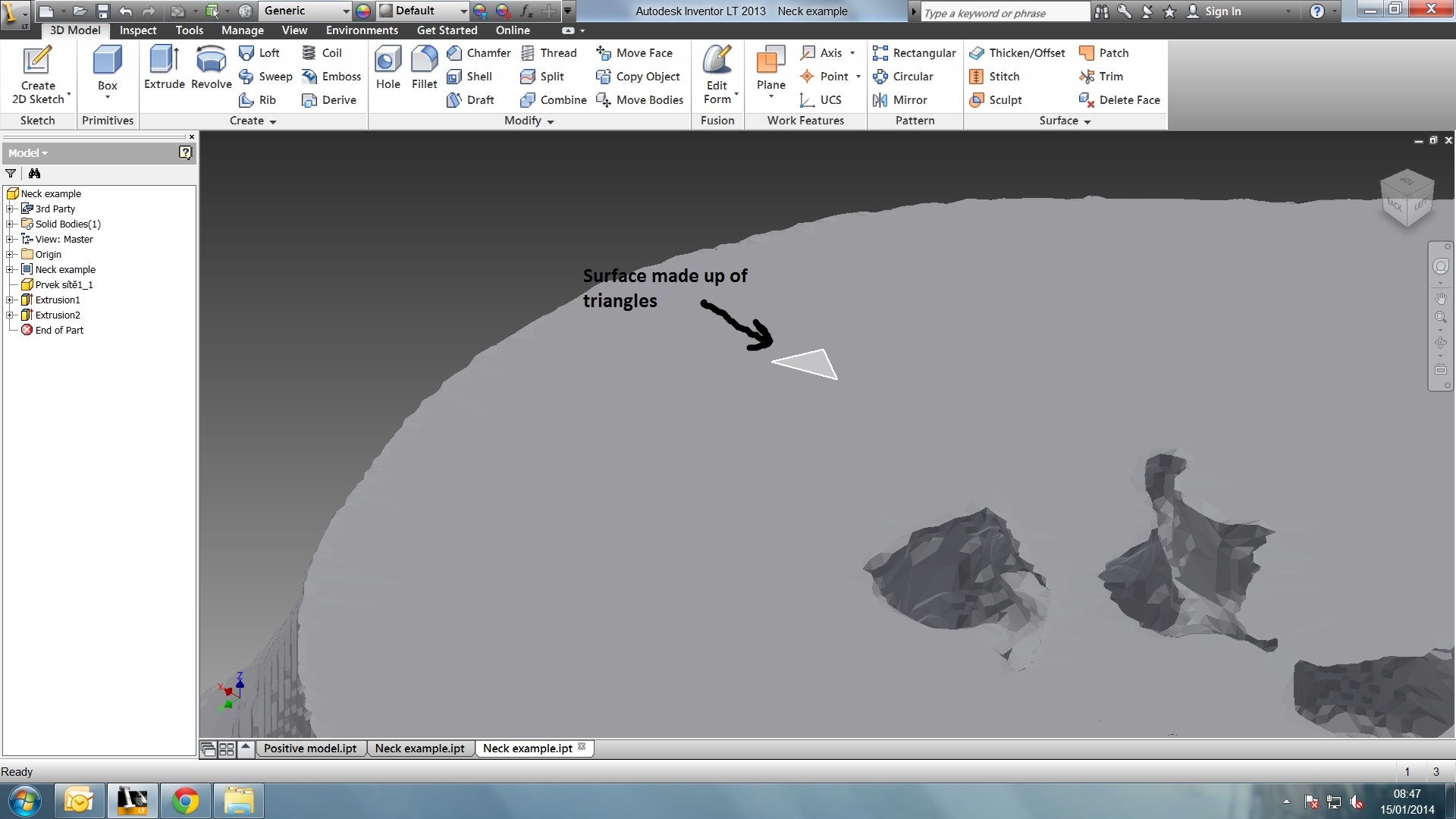Switch to the Inspect ribbon tab
The image size is (1456, 819).
point(138,30)
